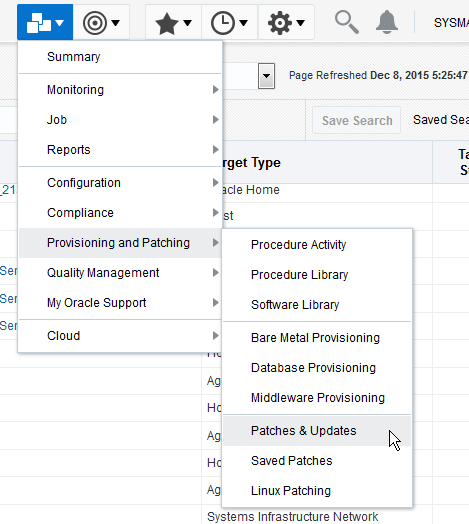469x524 pixels.
Task: Expand the Monitoring submenu
Action: (x=120, y=90)
